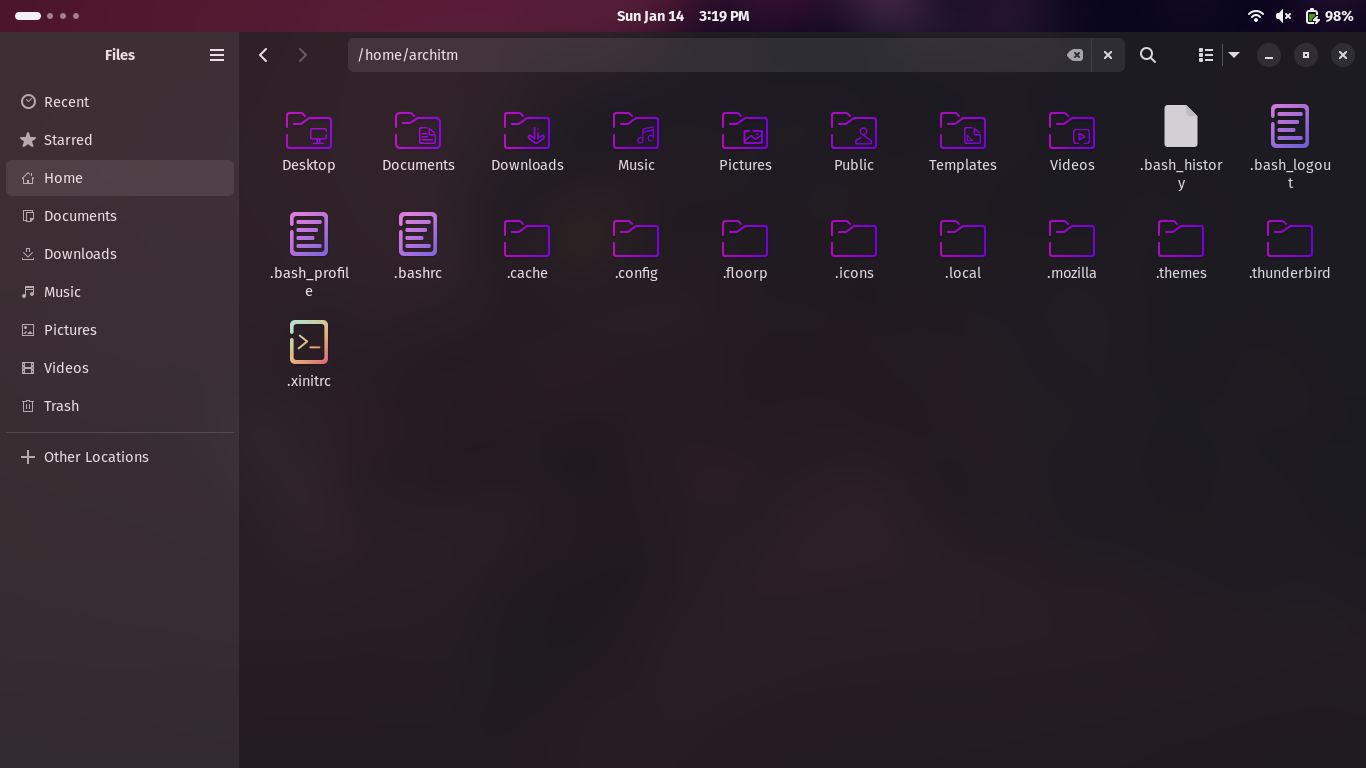Open the Files hamburger menu
The image size is (1366, 768).
pyautogui.click(x=217, y=55)
